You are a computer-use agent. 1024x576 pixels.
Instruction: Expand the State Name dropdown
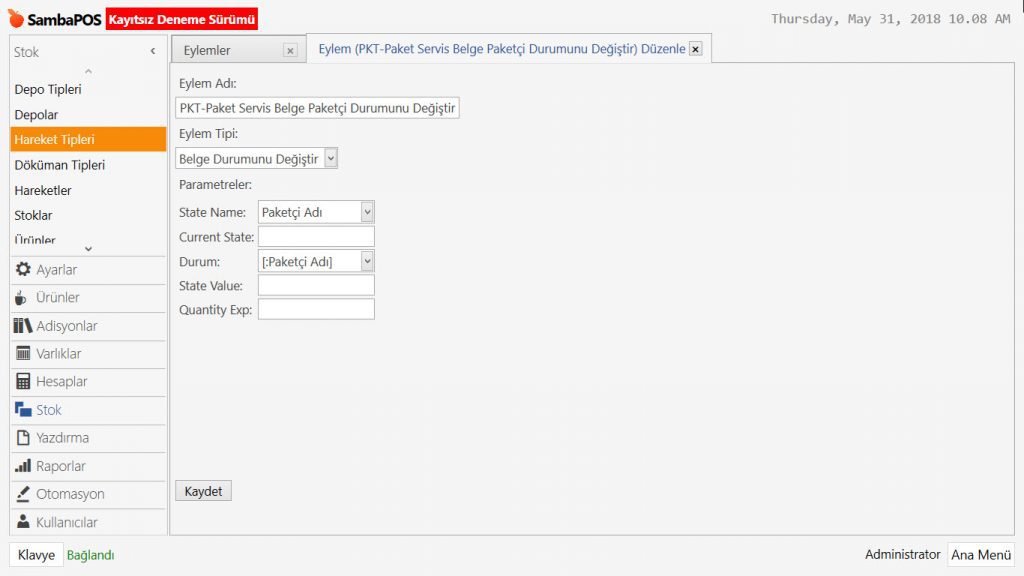tap(367, 212)
